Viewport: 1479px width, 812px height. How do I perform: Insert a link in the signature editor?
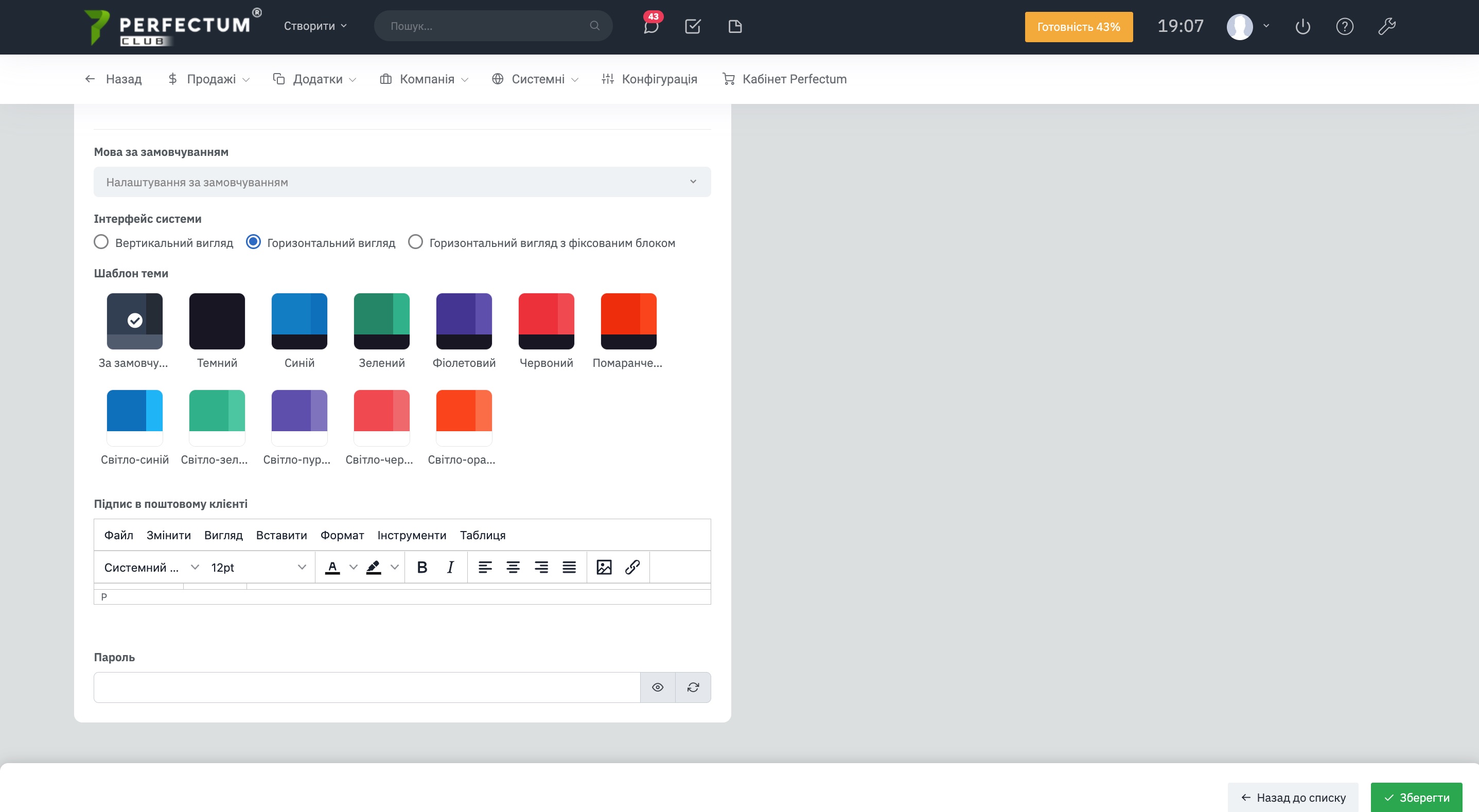pos(632,568)
